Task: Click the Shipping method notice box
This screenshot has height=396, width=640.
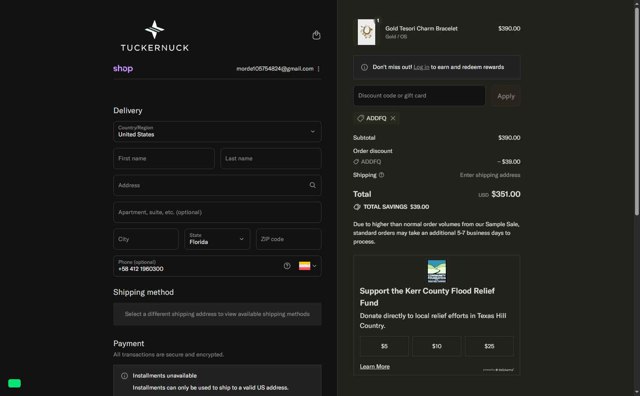Action: (217, 314)
